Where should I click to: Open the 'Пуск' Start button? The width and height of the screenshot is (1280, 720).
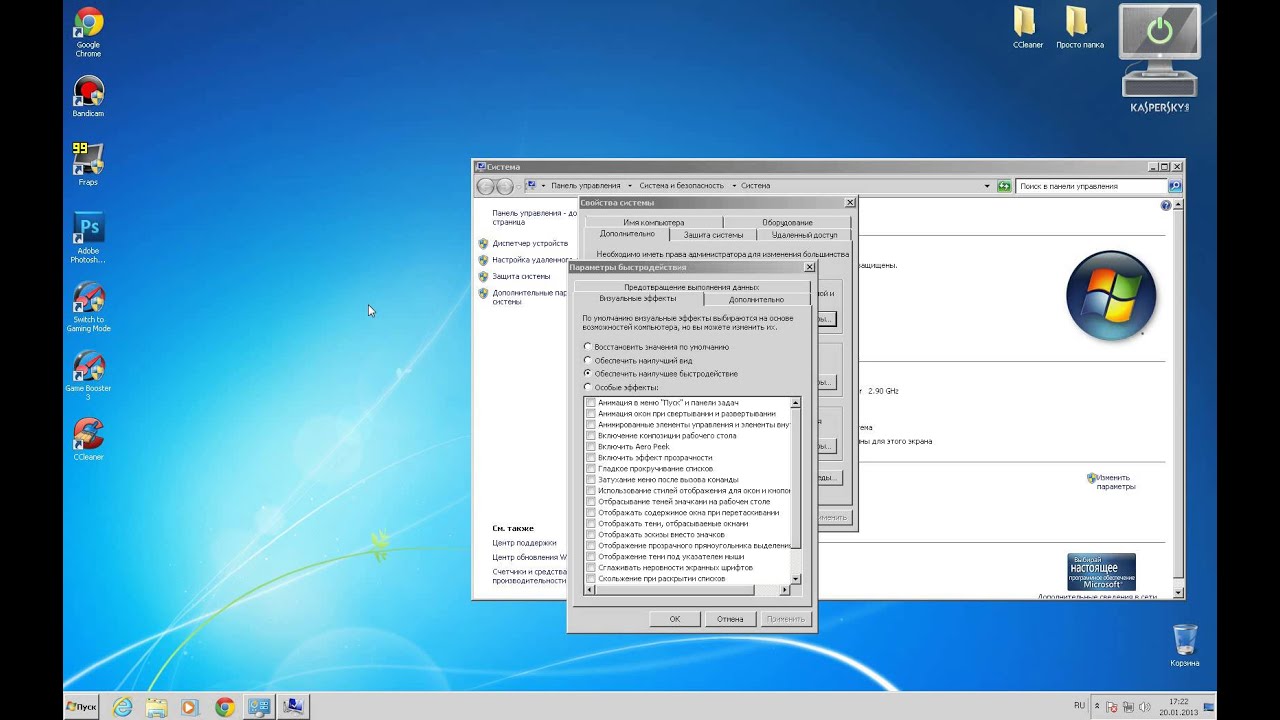[x=82, y=706]
